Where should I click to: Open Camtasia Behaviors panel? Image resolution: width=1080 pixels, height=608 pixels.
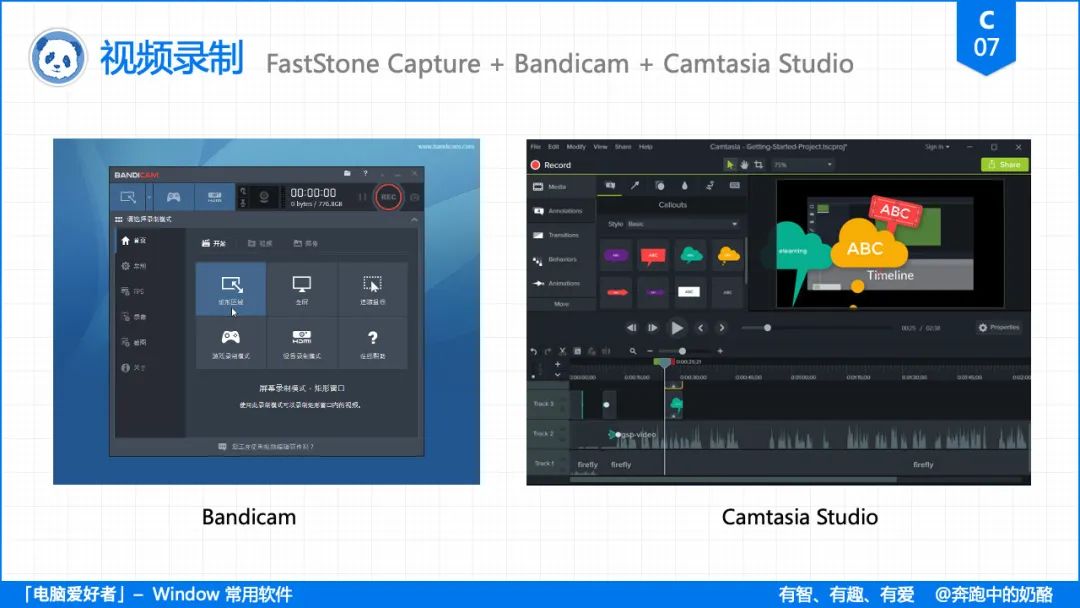coord(561,260)
